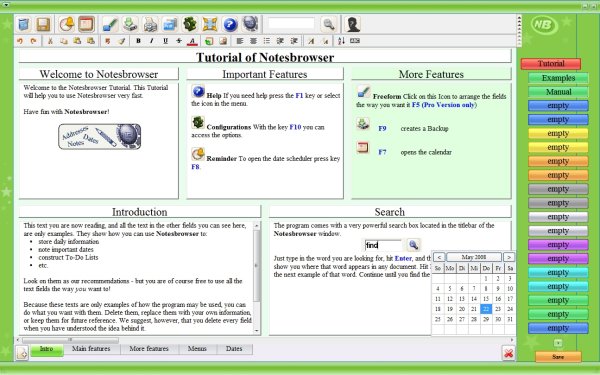The width and height of the screenshot is (600, 375).
Task: Open the Examples notebook button in sidebar
Action: pos(558,78)
